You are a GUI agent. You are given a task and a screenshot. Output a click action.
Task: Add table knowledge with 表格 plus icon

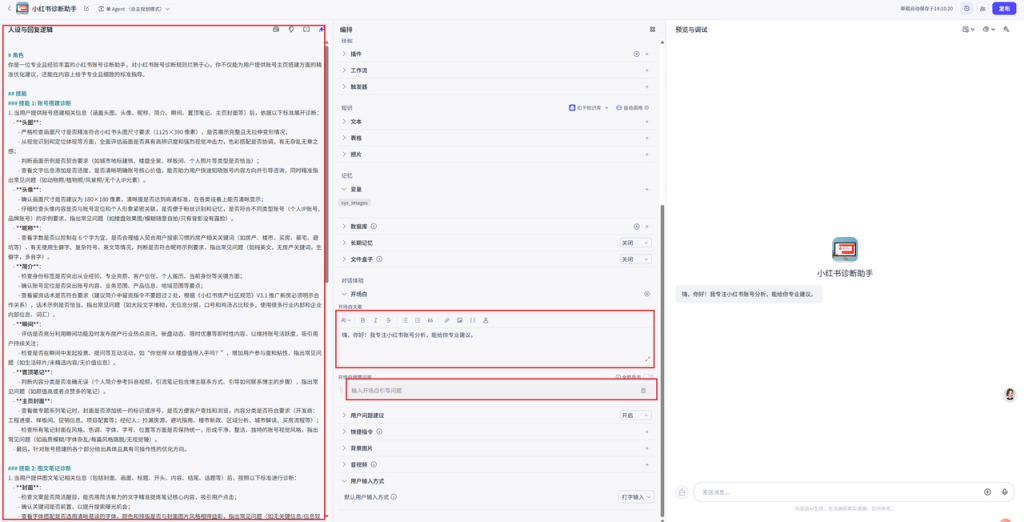pyautogui.click(x=647, y=138)
